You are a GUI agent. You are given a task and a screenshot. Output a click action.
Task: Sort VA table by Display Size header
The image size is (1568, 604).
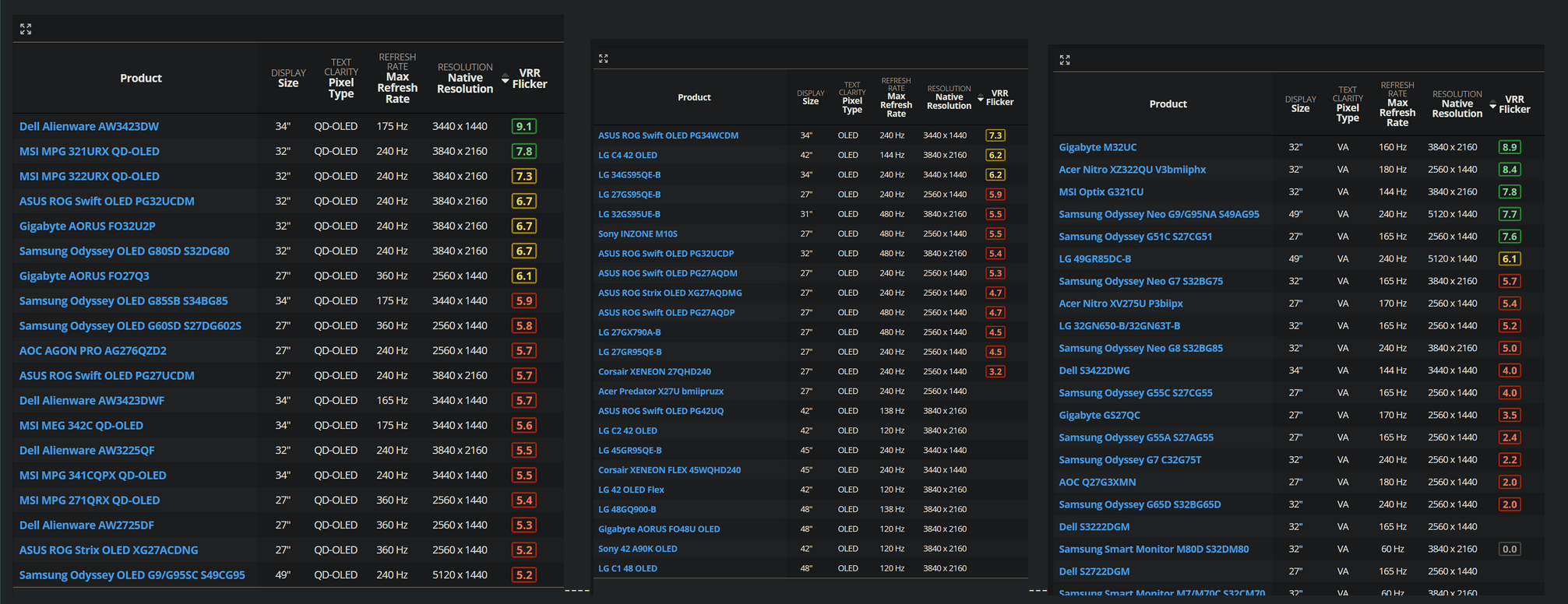[1300, 104]
